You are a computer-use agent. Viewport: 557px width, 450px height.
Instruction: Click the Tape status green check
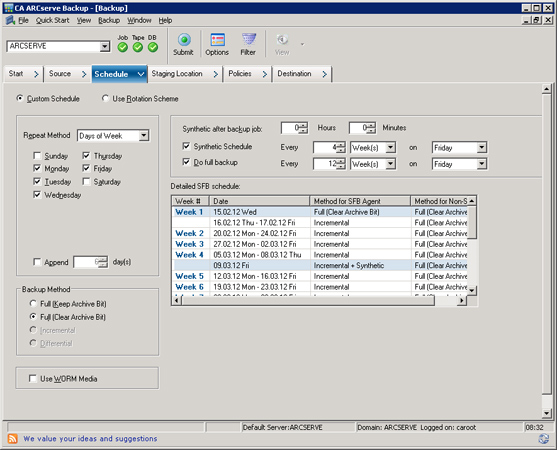pyautogui.click(x=138, y=47)
